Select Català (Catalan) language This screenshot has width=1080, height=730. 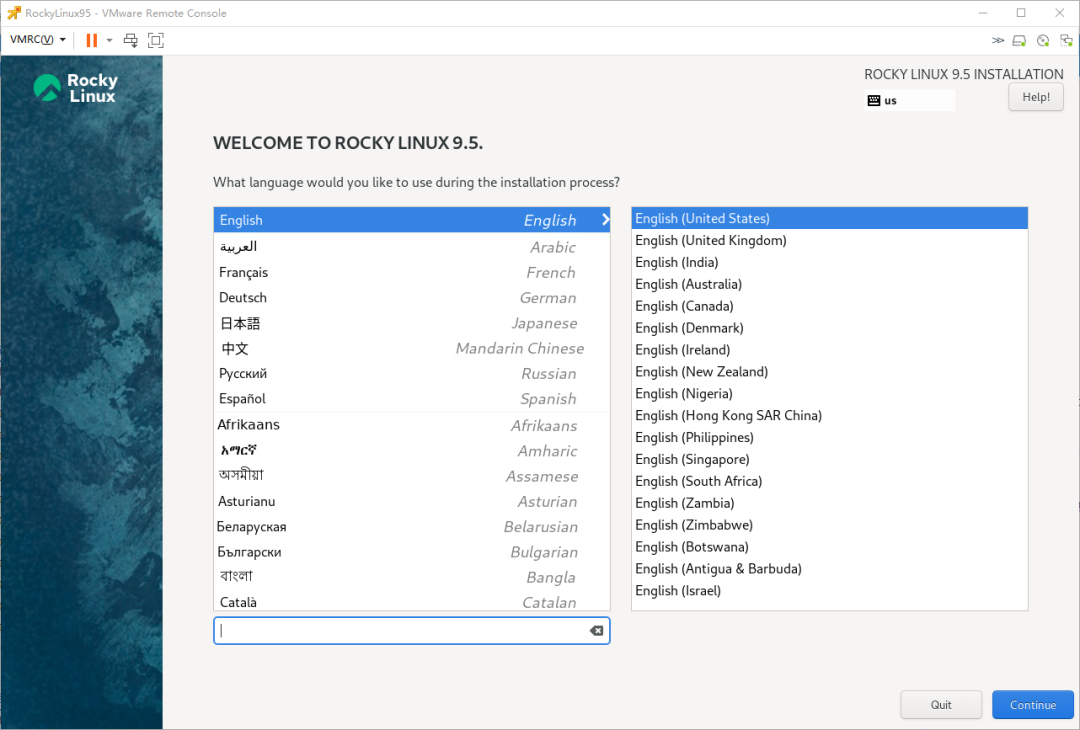[412, 601]
